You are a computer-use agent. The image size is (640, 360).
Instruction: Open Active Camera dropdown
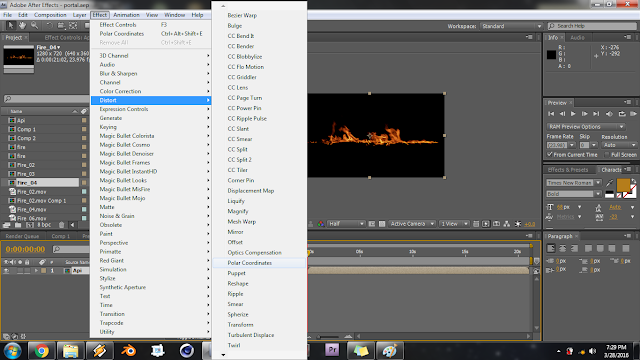[411, 224]
